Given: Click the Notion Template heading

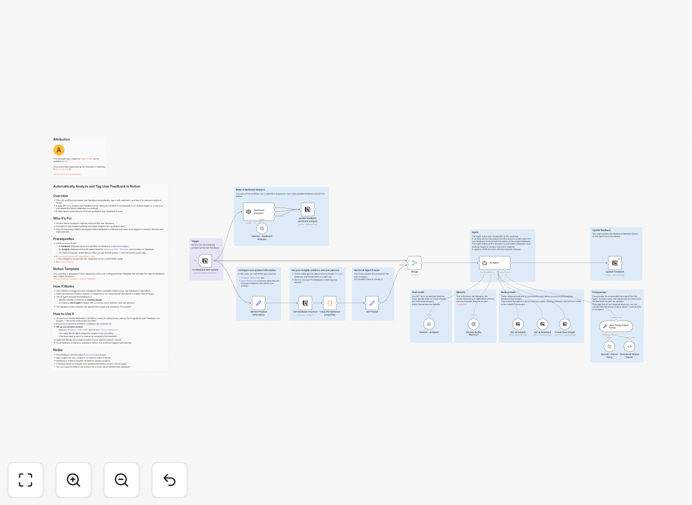Looking at the screenshot, I should coord(66,268).
